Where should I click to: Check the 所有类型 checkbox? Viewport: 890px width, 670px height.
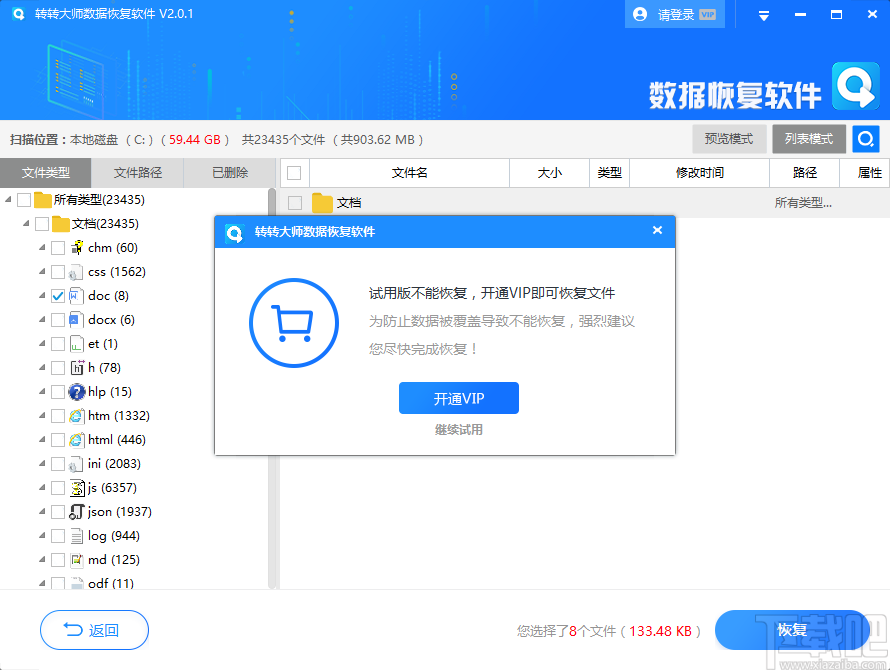[x=24, y=200]
